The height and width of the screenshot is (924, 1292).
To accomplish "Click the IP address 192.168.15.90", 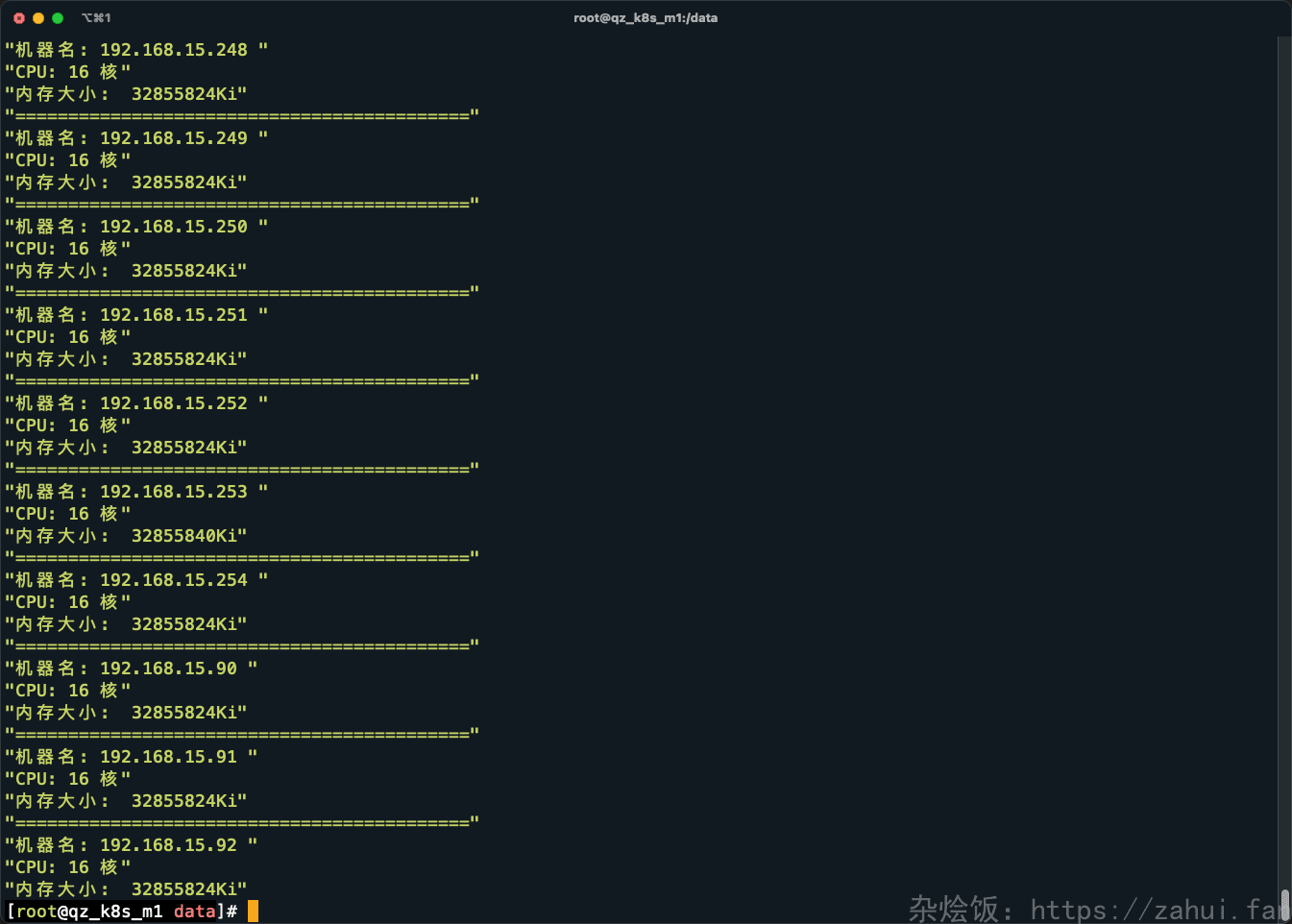I will [168, 669].
